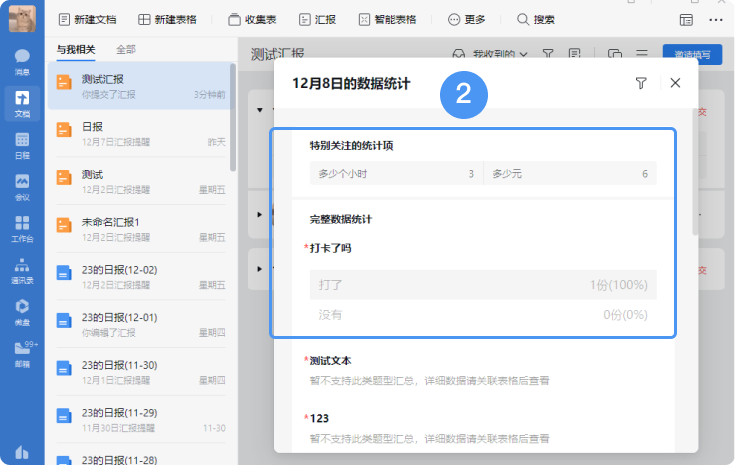
Task: Open the 邮箱 mail sidebar icon
Action: 22,354
